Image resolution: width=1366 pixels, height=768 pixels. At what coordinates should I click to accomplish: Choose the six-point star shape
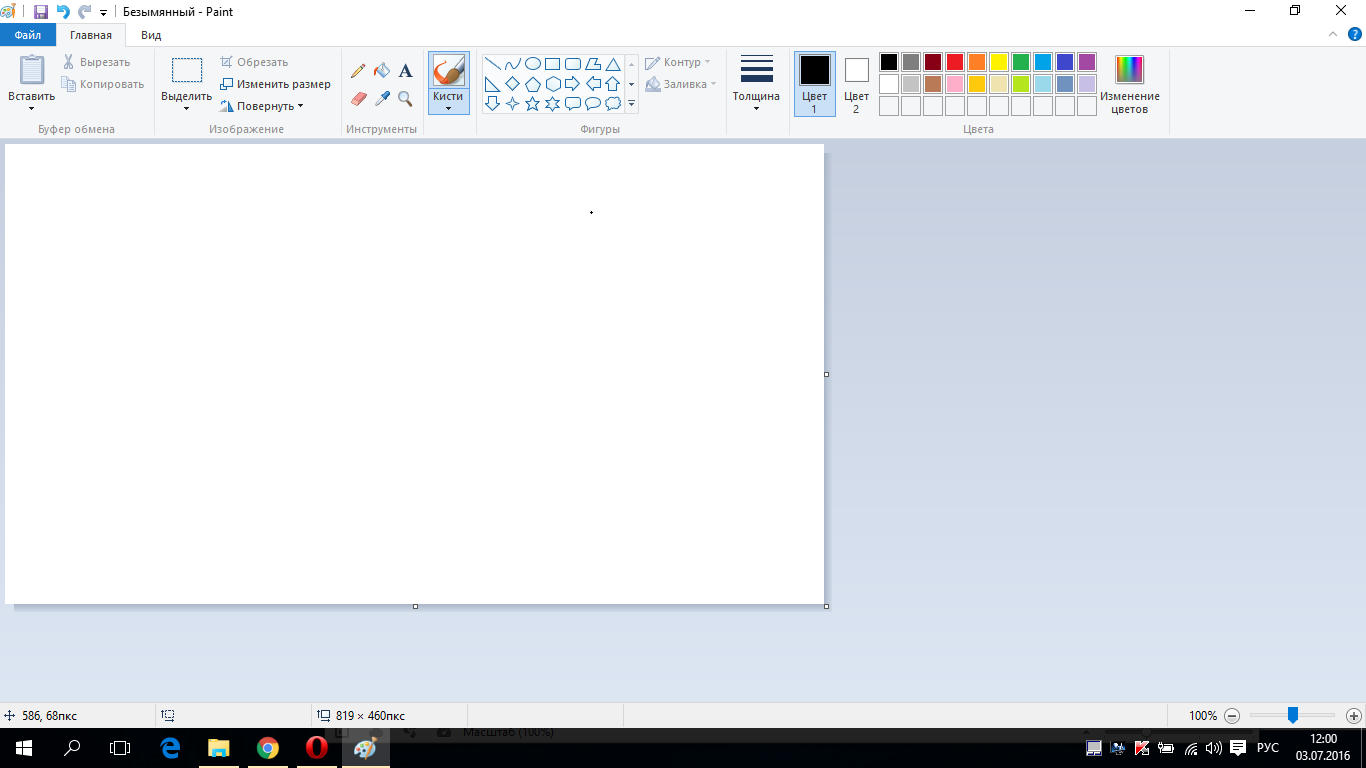point(553,103)
